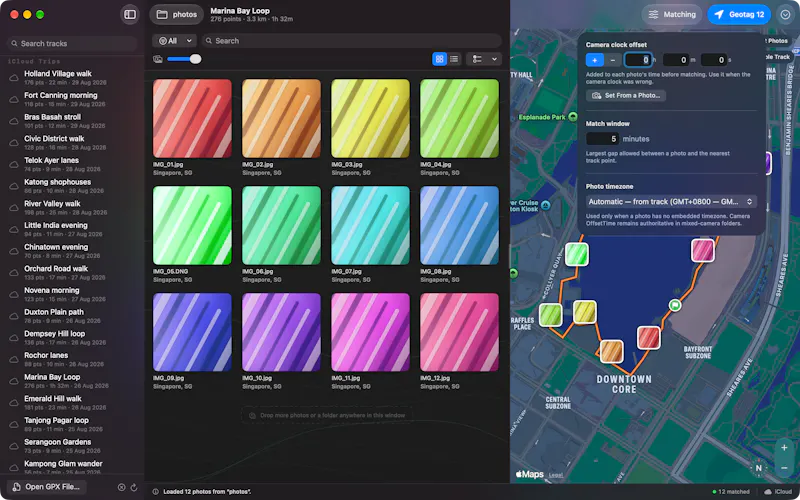Screen dimensions: 800x500
Task: Click the green flag track marker on map
Action: click(675, 305)
